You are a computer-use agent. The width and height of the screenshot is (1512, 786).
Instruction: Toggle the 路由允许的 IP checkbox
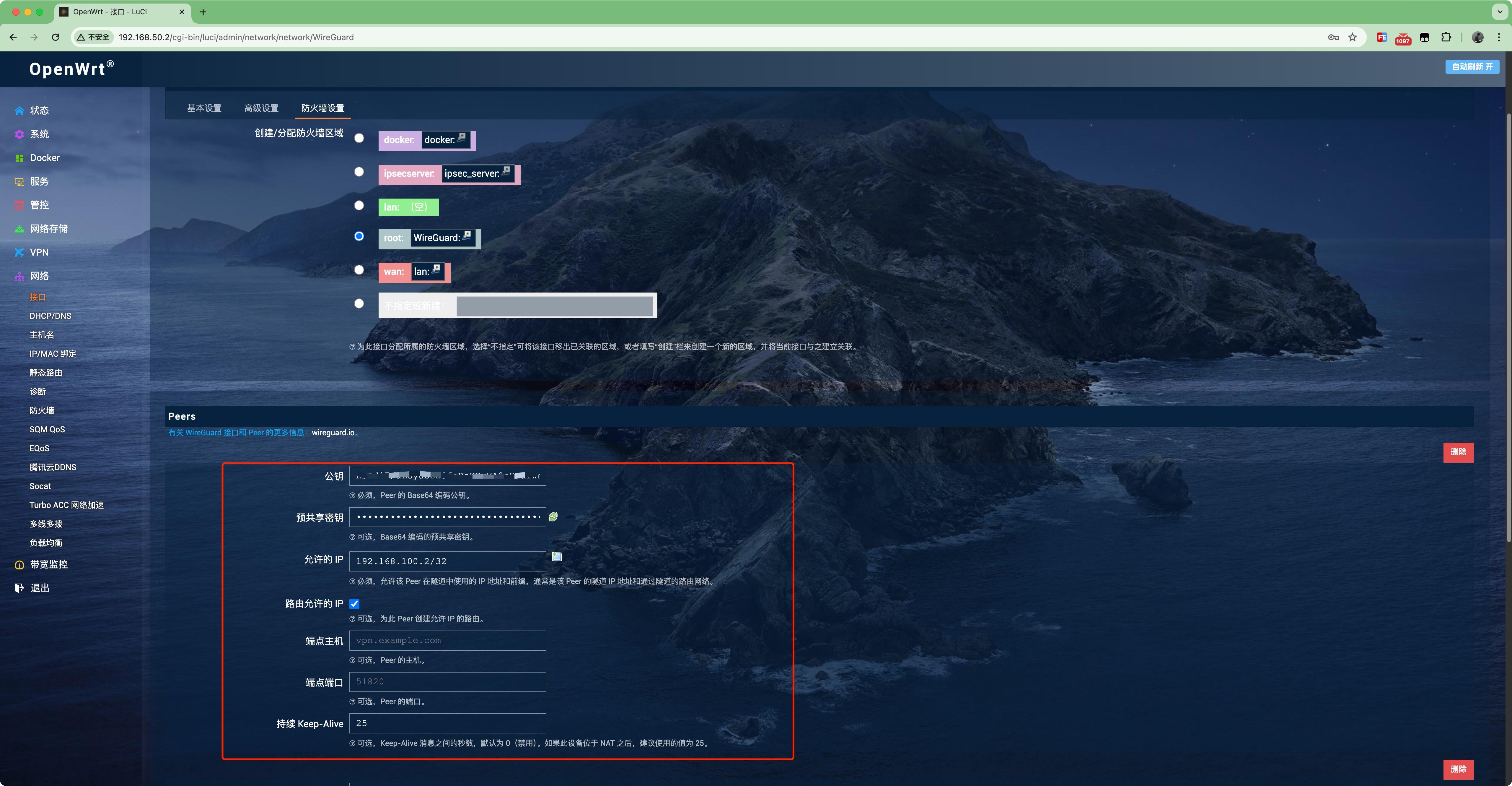[354, 603]
